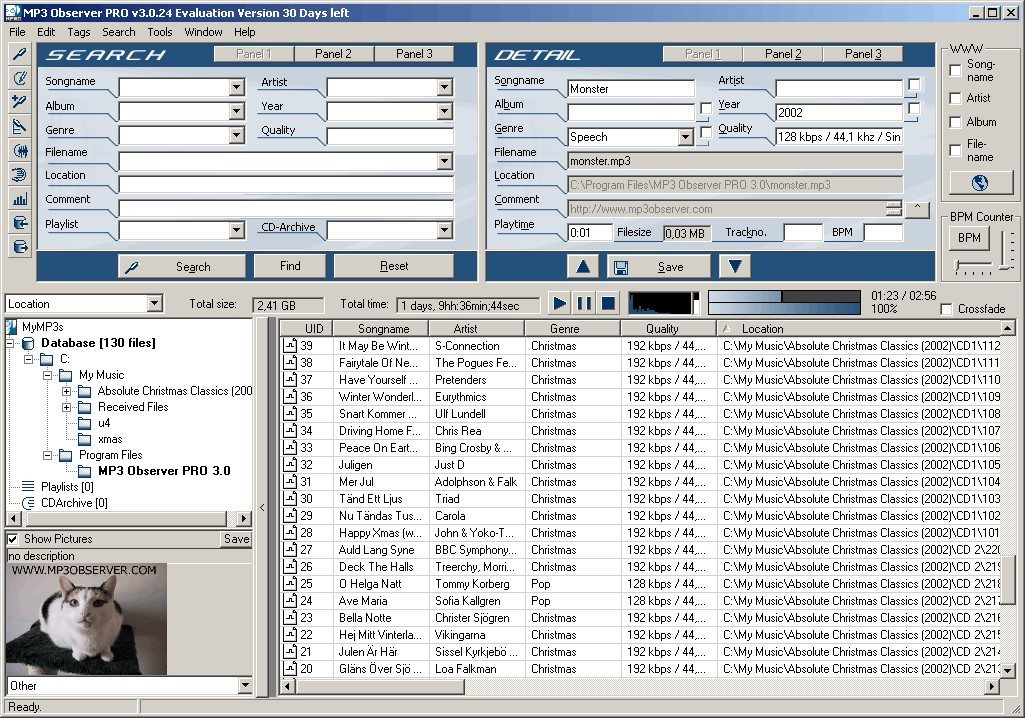Save the picture with Save button
This screenshot has height=718, width=1025.
click(x=236, y=539)
